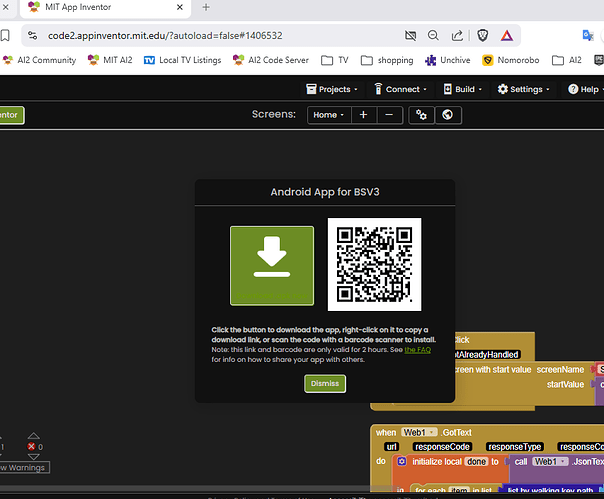
Task: Open AI2 Code Server bookmark
Action: pyautogui.click(x=271, y=60)
